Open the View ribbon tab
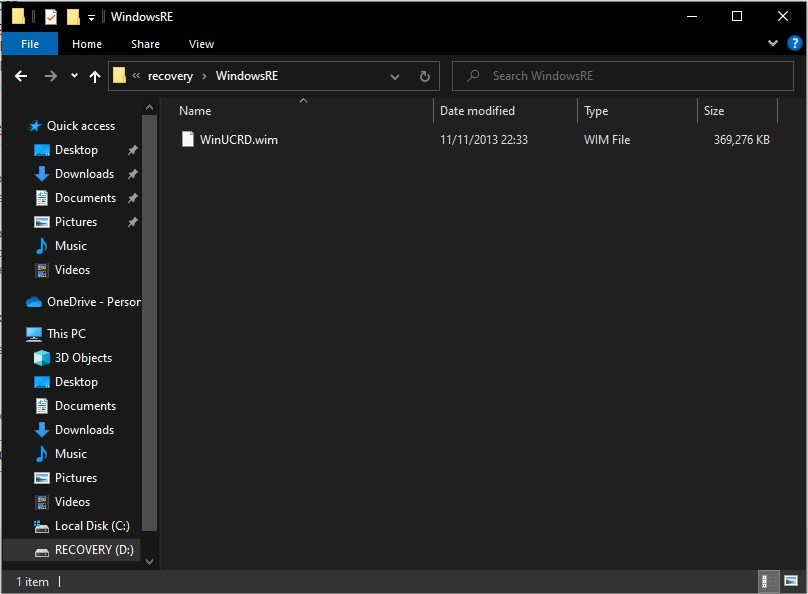808x594 pixels. [201, 44]
